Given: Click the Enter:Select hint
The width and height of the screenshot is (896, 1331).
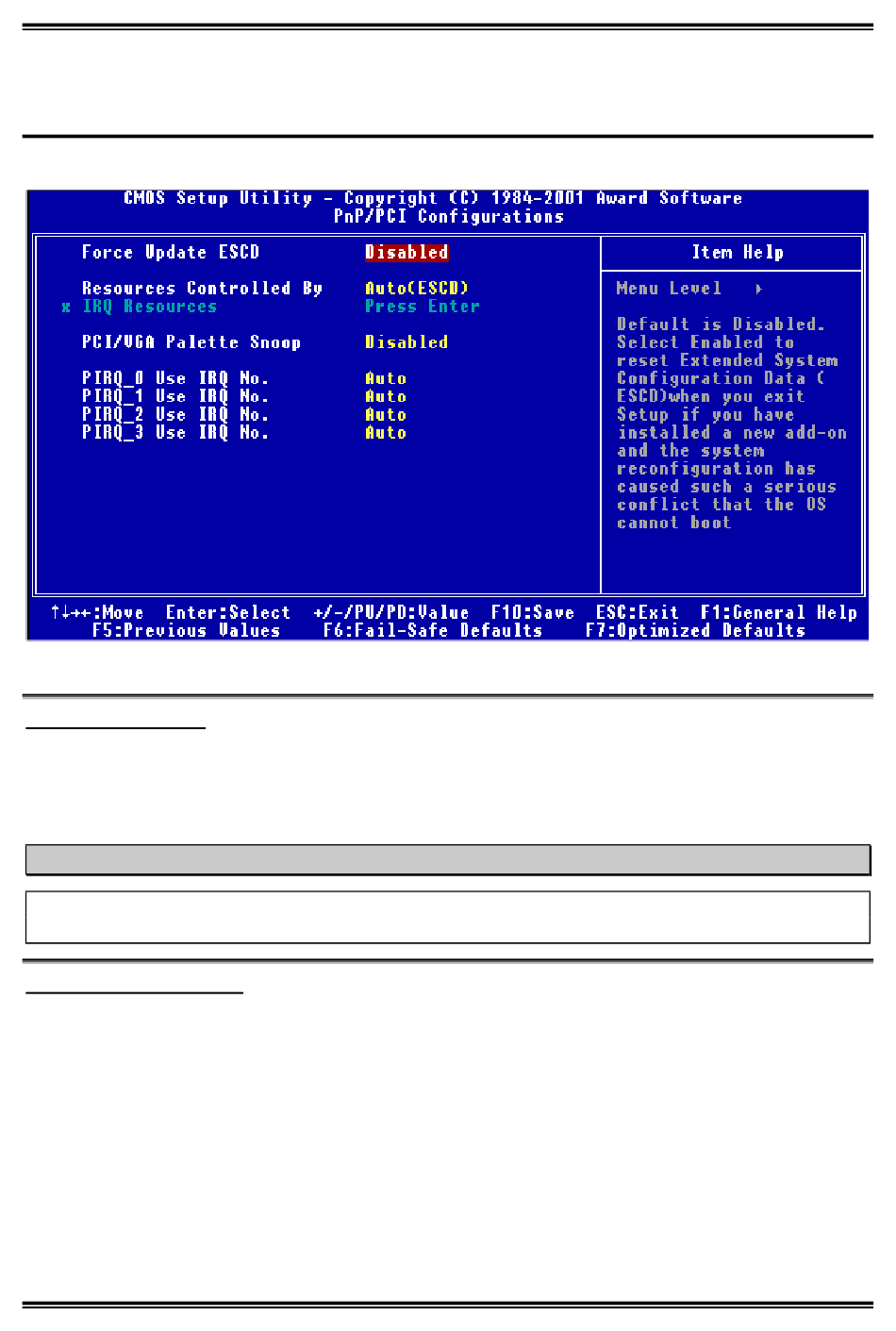Looking at the screenshot, I should [228, 612].
